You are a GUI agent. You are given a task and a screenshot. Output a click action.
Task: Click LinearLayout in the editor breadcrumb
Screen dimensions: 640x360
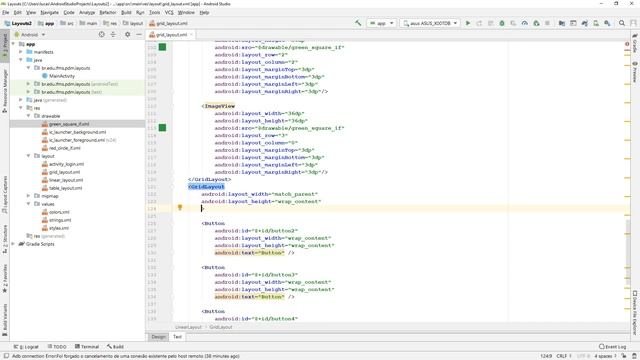188,327
